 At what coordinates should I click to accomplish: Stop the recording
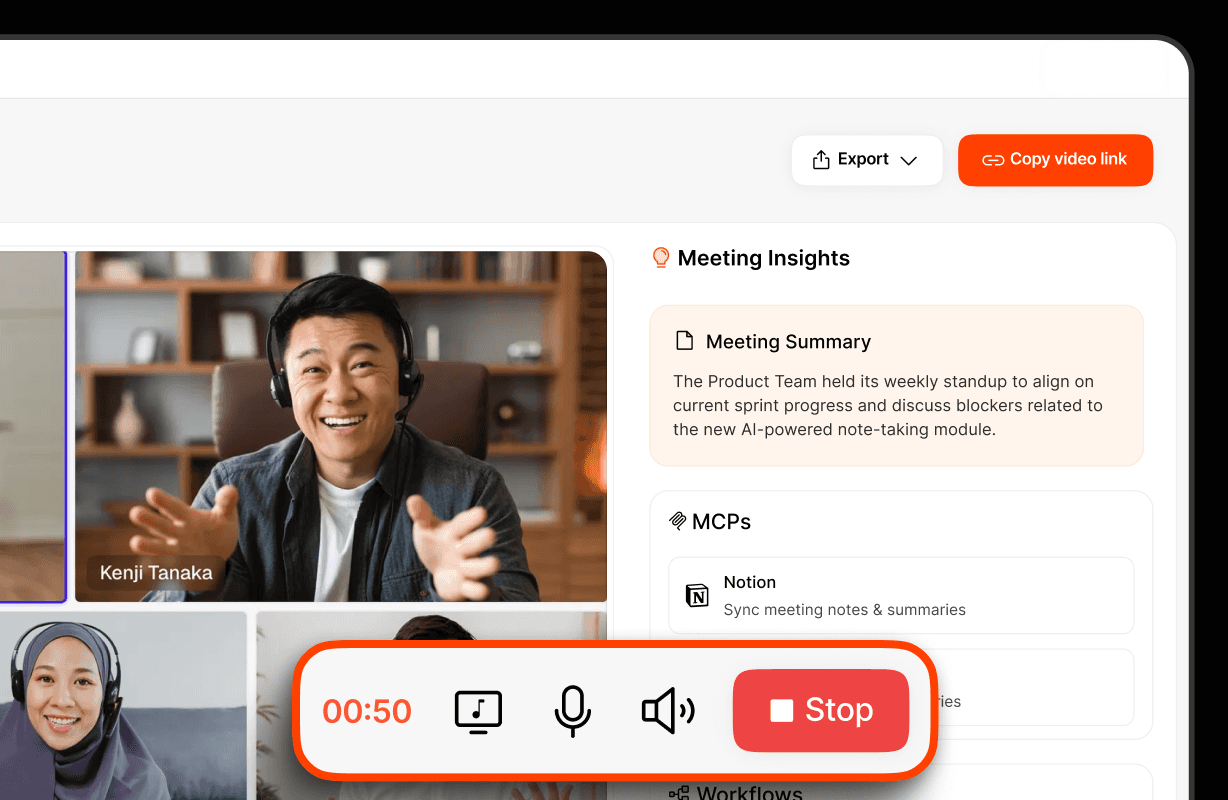pyautogui.click(x=821, y=710)
